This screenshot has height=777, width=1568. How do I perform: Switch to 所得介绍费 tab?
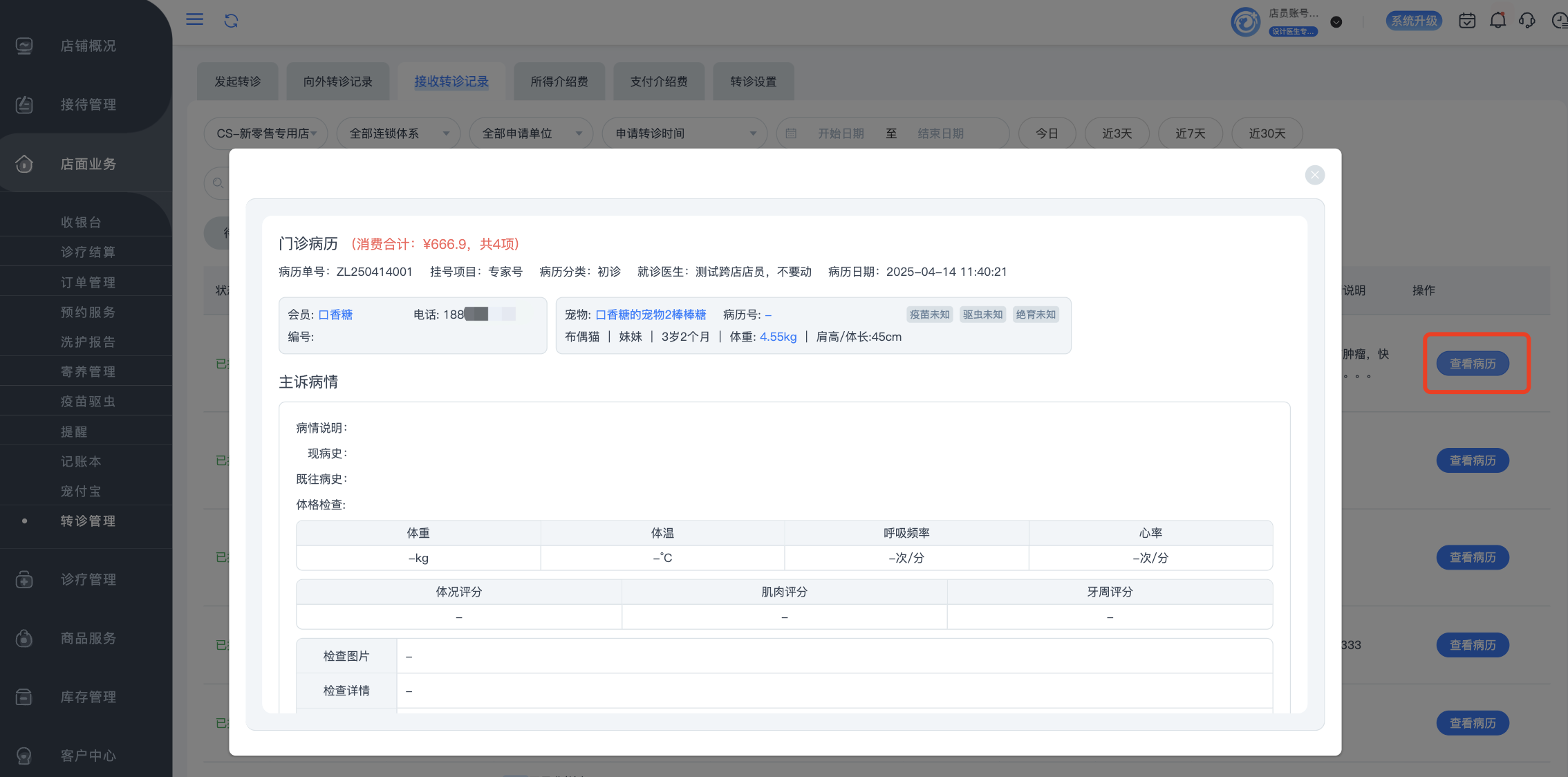[x=559, y=82]
